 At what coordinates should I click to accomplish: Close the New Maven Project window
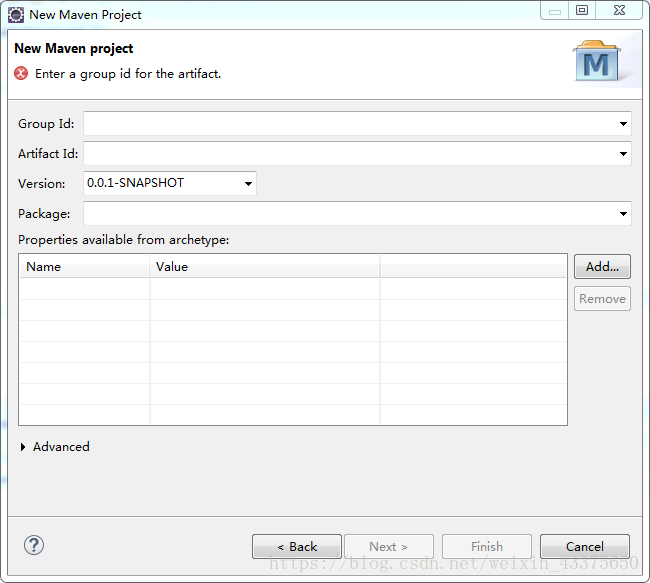coord(619,10)
